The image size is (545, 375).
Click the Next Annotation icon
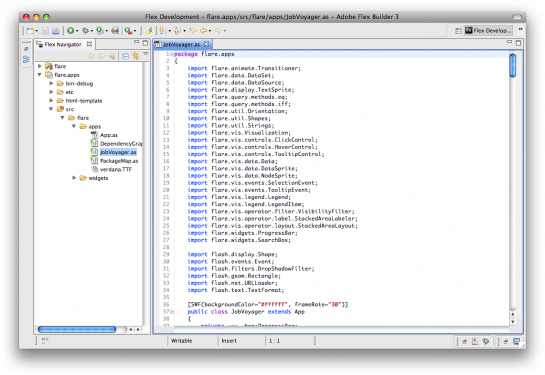pos(162,31)
